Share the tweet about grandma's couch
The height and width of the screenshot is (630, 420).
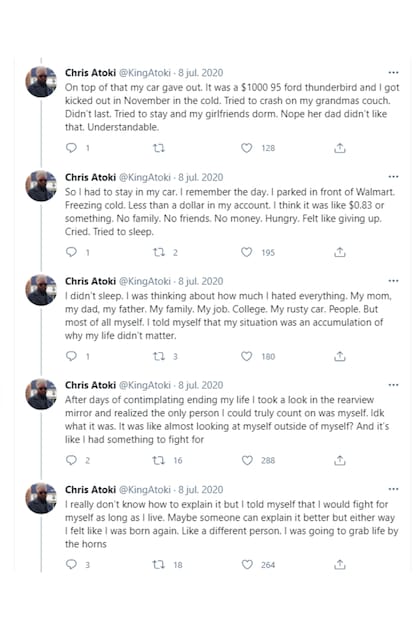[340, 148]
